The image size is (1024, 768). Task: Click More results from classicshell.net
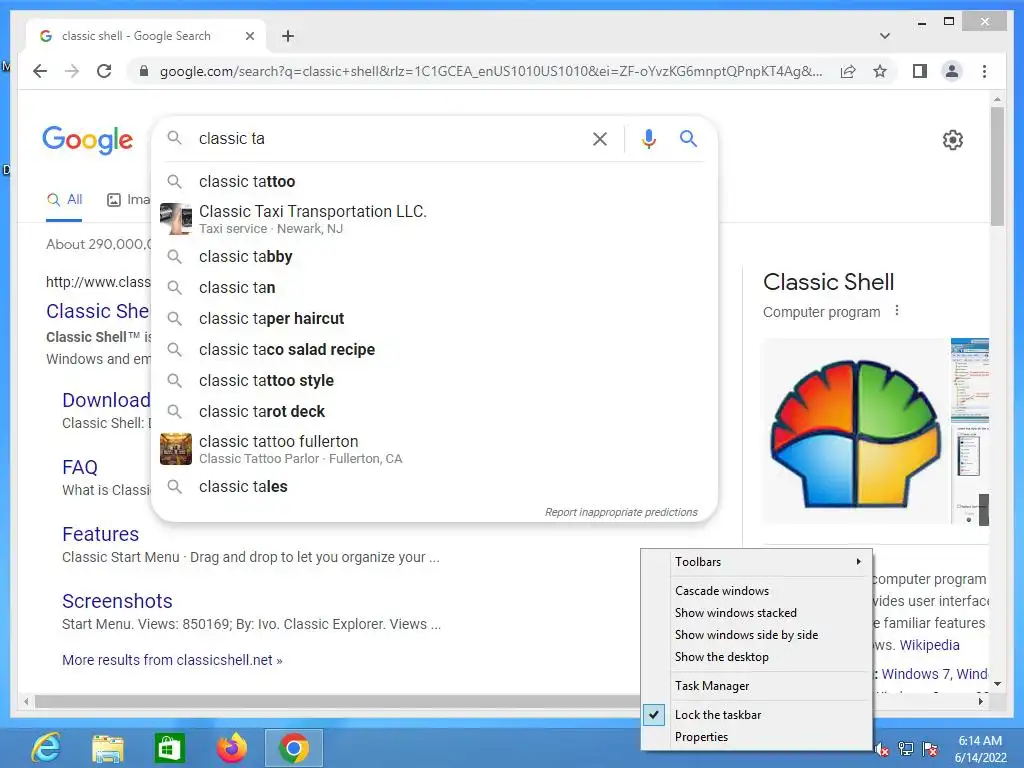pyautogui.click(x=172, y=660)
